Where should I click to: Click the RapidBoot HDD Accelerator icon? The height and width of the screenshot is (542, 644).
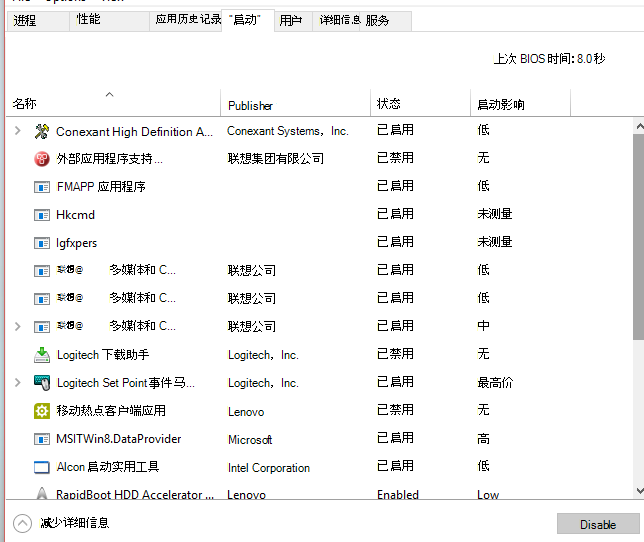click(42, 493)
